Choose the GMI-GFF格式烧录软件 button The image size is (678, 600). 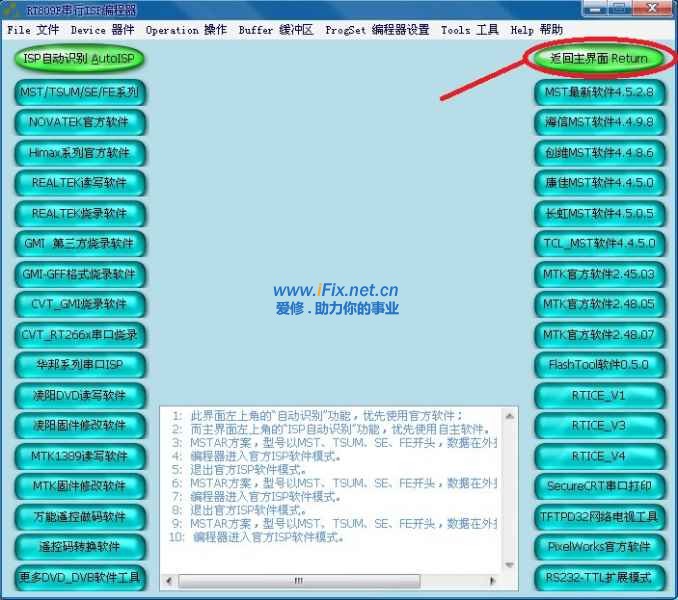tap(80, 274)
